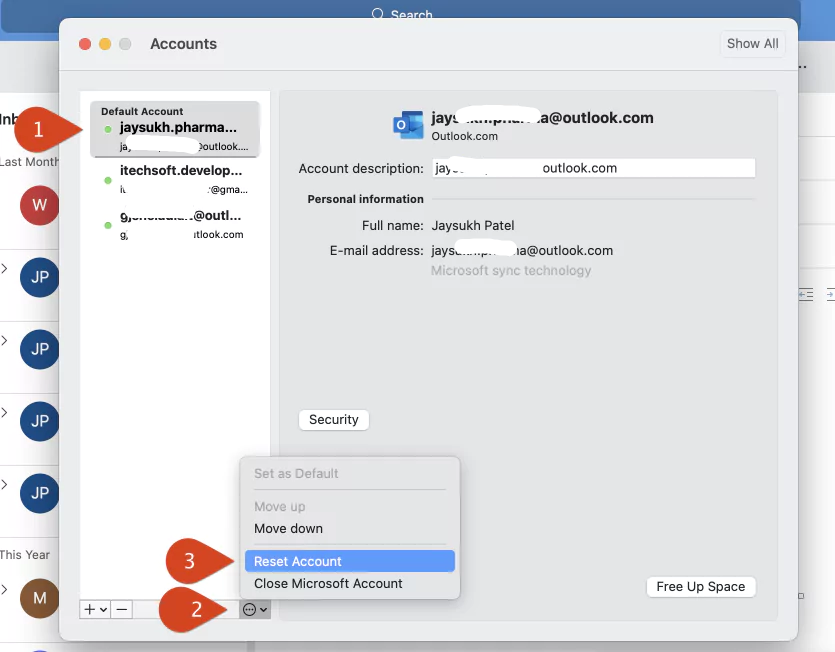
Task: Close the Accounts window with red button
Action: tap(85, 44)
